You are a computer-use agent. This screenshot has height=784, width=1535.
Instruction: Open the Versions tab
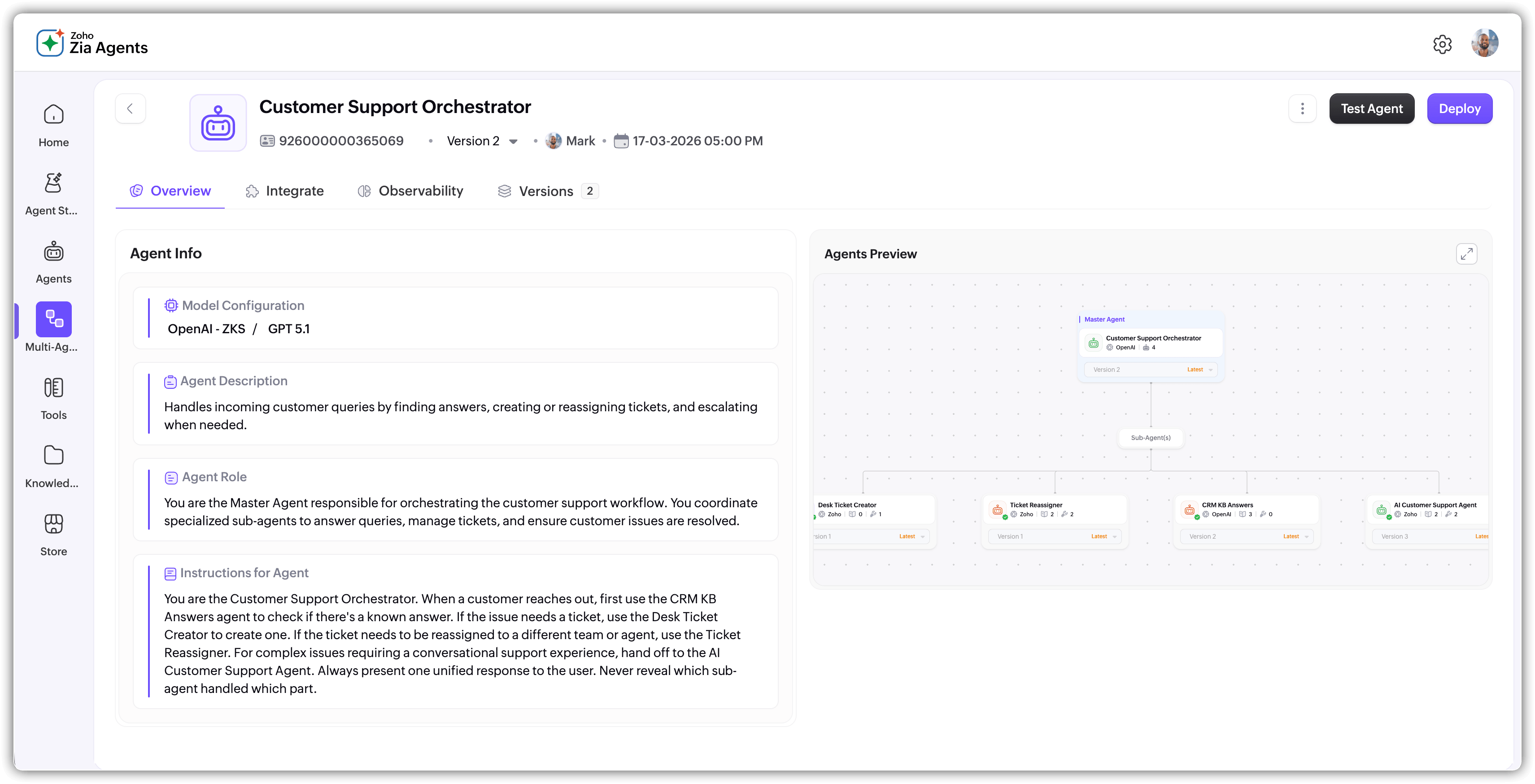pyautogui.click(x=546, y=191)
